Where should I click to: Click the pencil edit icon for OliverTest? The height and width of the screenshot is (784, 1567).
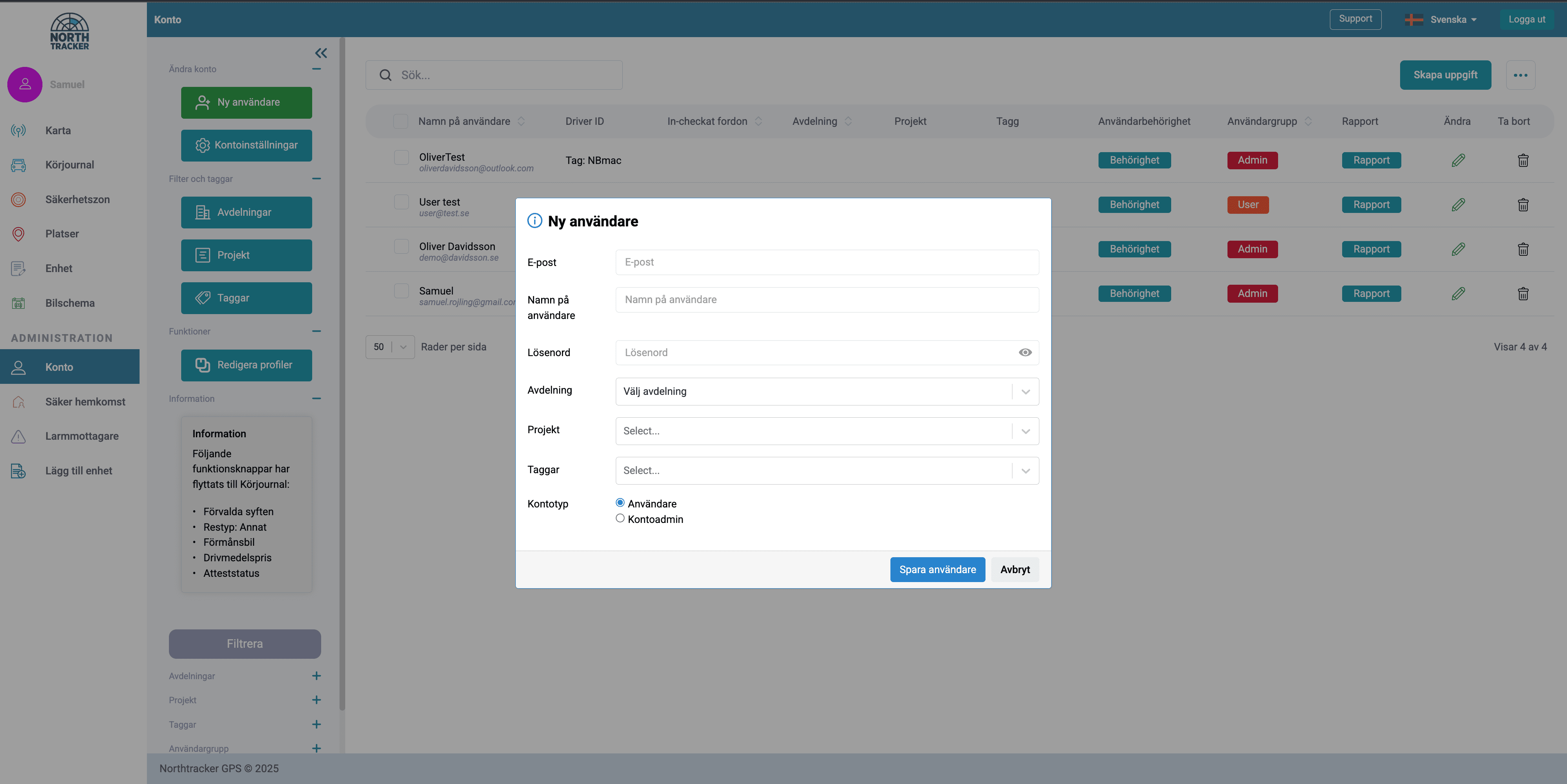(x=1458, y=160)
